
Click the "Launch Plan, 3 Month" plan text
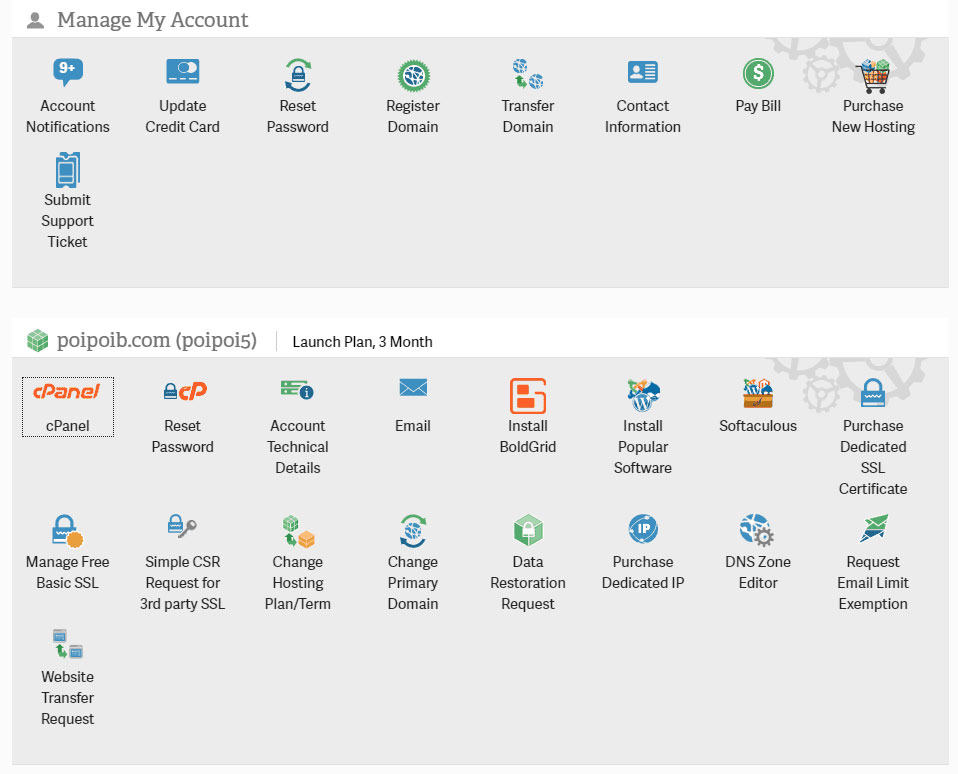click(x=362, y=341)
